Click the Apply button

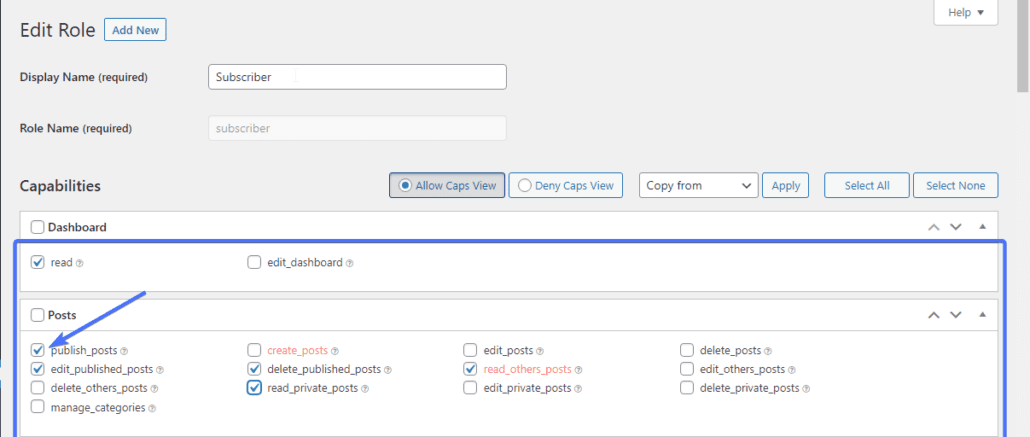tap(786, 185)
